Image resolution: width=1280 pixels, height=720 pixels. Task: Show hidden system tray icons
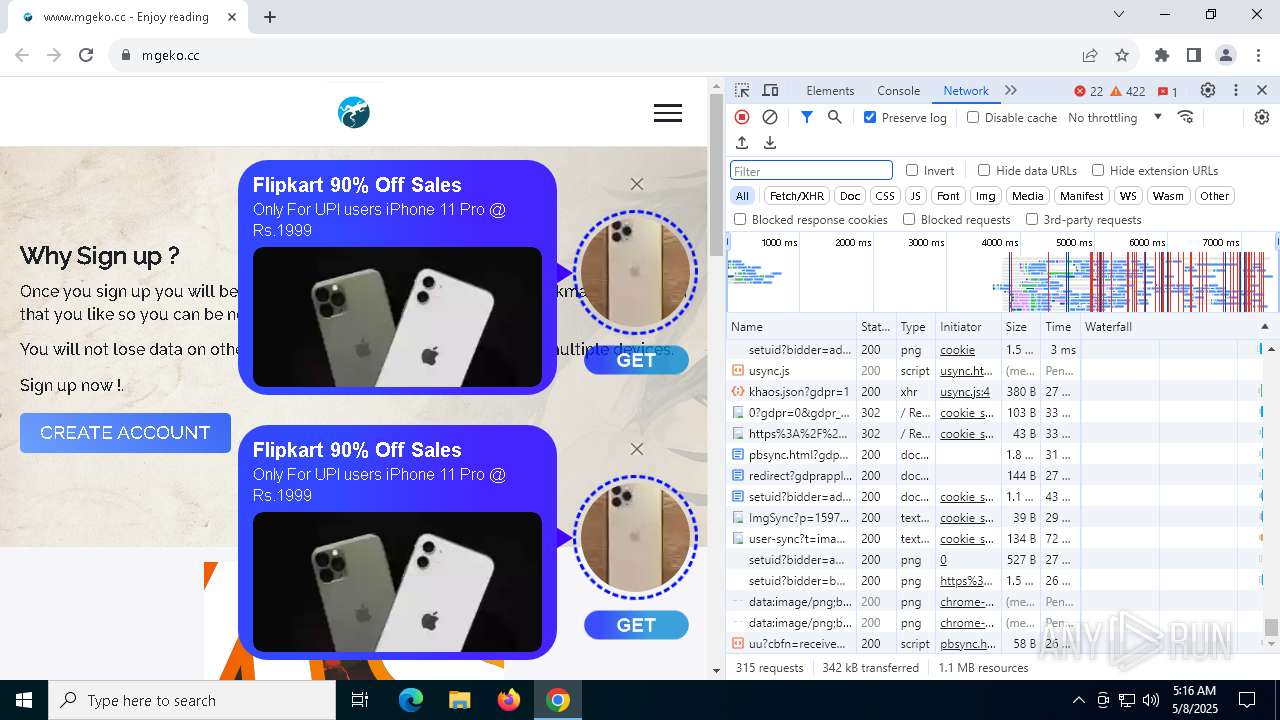tap(1078, 700)
